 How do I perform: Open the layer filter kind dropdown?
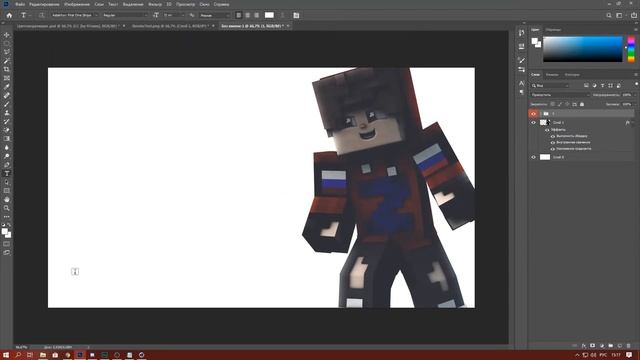[x=550, y=86]
